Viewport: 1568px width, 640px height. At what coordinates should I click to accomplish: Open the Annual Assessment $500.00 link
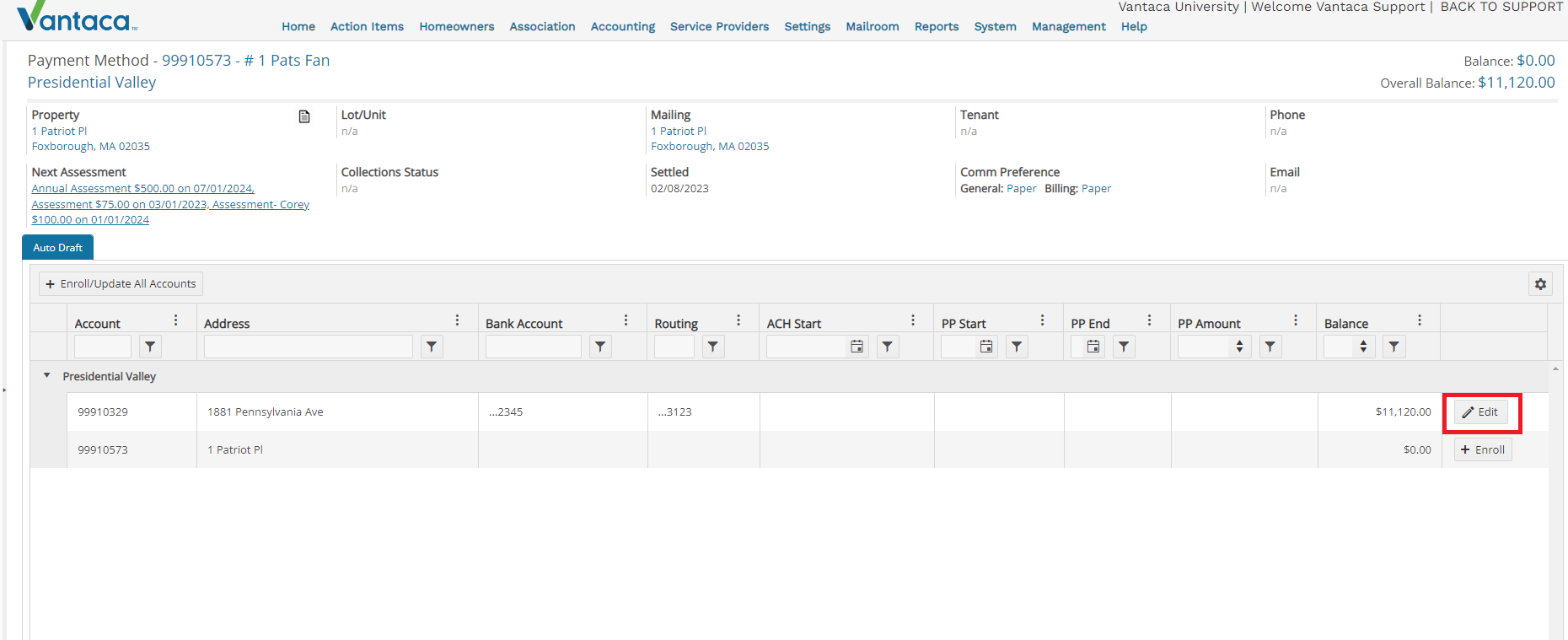(142, 189)
